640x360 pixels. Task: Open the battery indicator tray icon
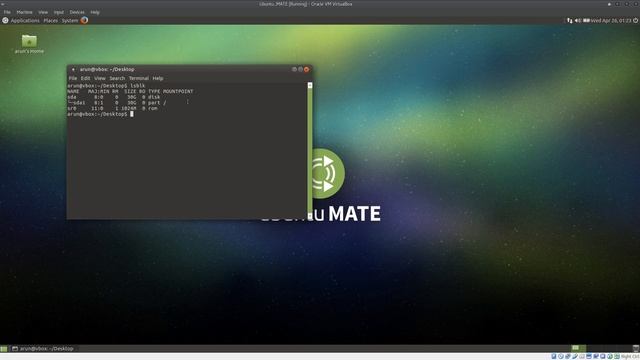tap(586, 20)
